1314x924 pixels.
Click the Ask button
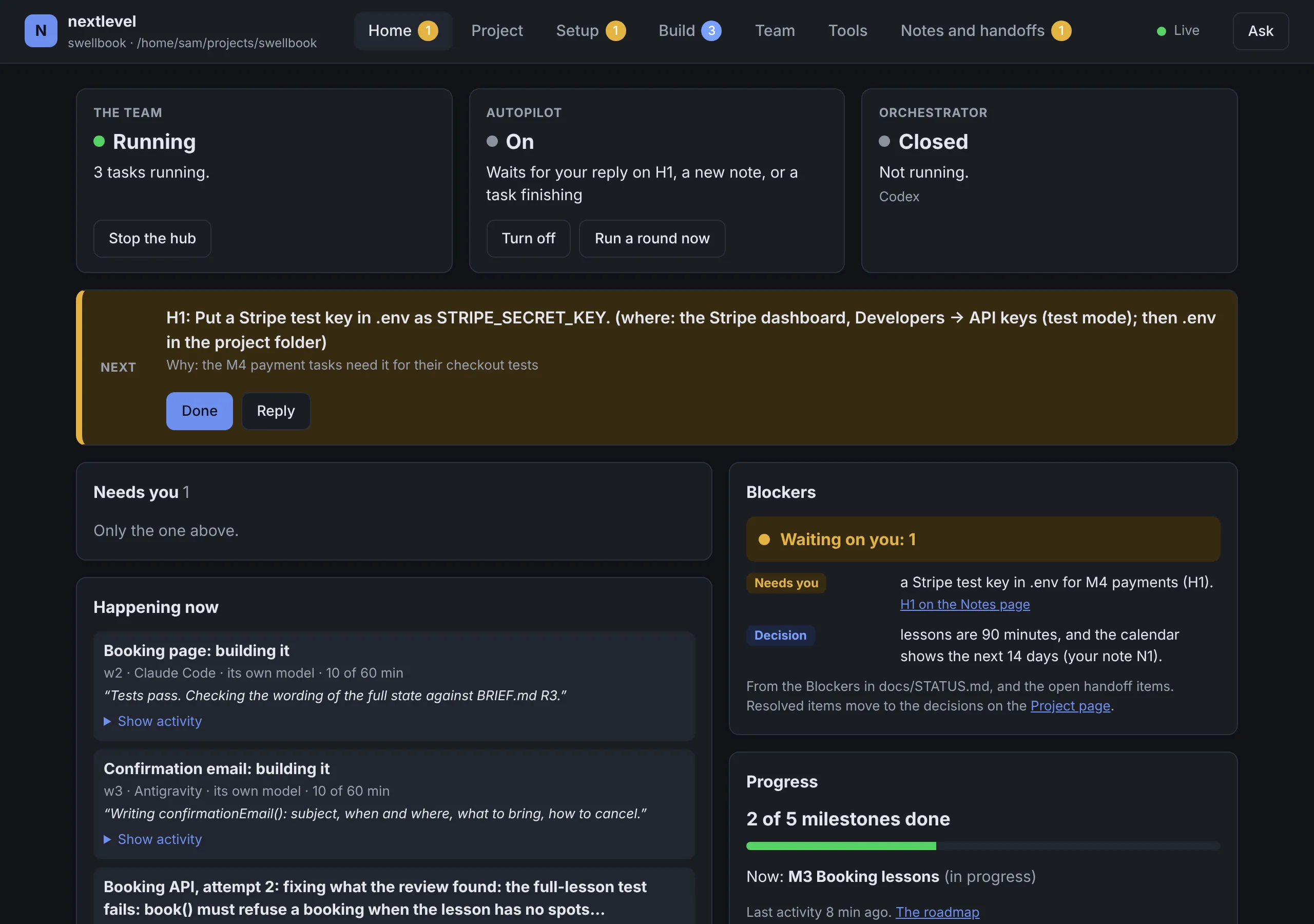coord(1261,31)
